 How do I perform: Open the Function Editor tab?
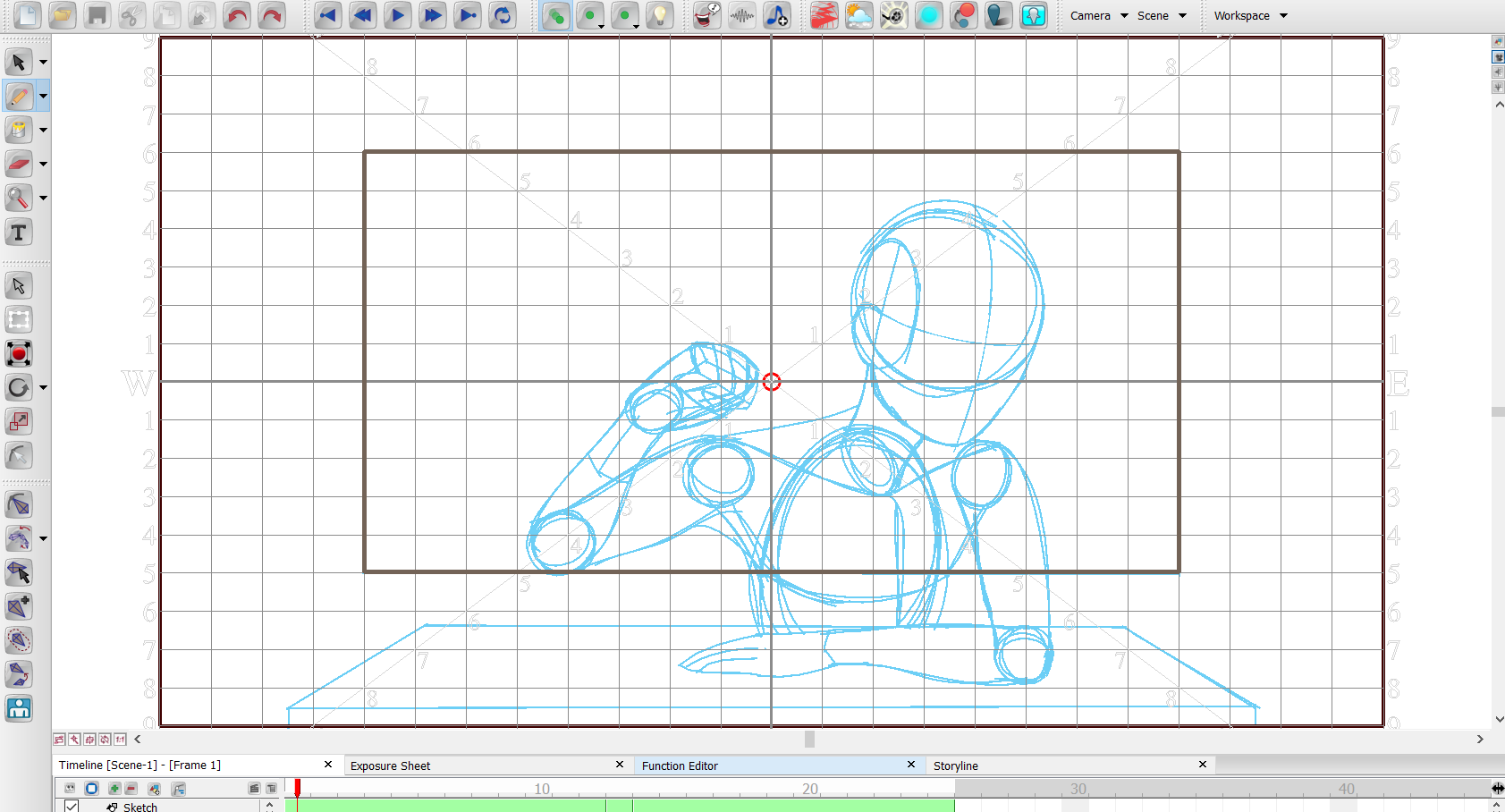click(680, 765)
